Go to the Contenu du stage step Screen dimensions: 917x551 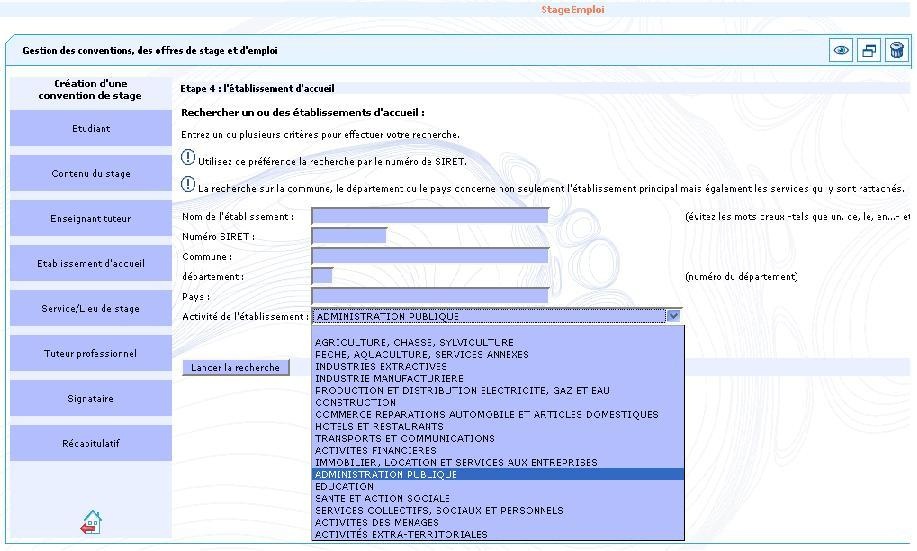pyautogui.click(x=91, y=174)
